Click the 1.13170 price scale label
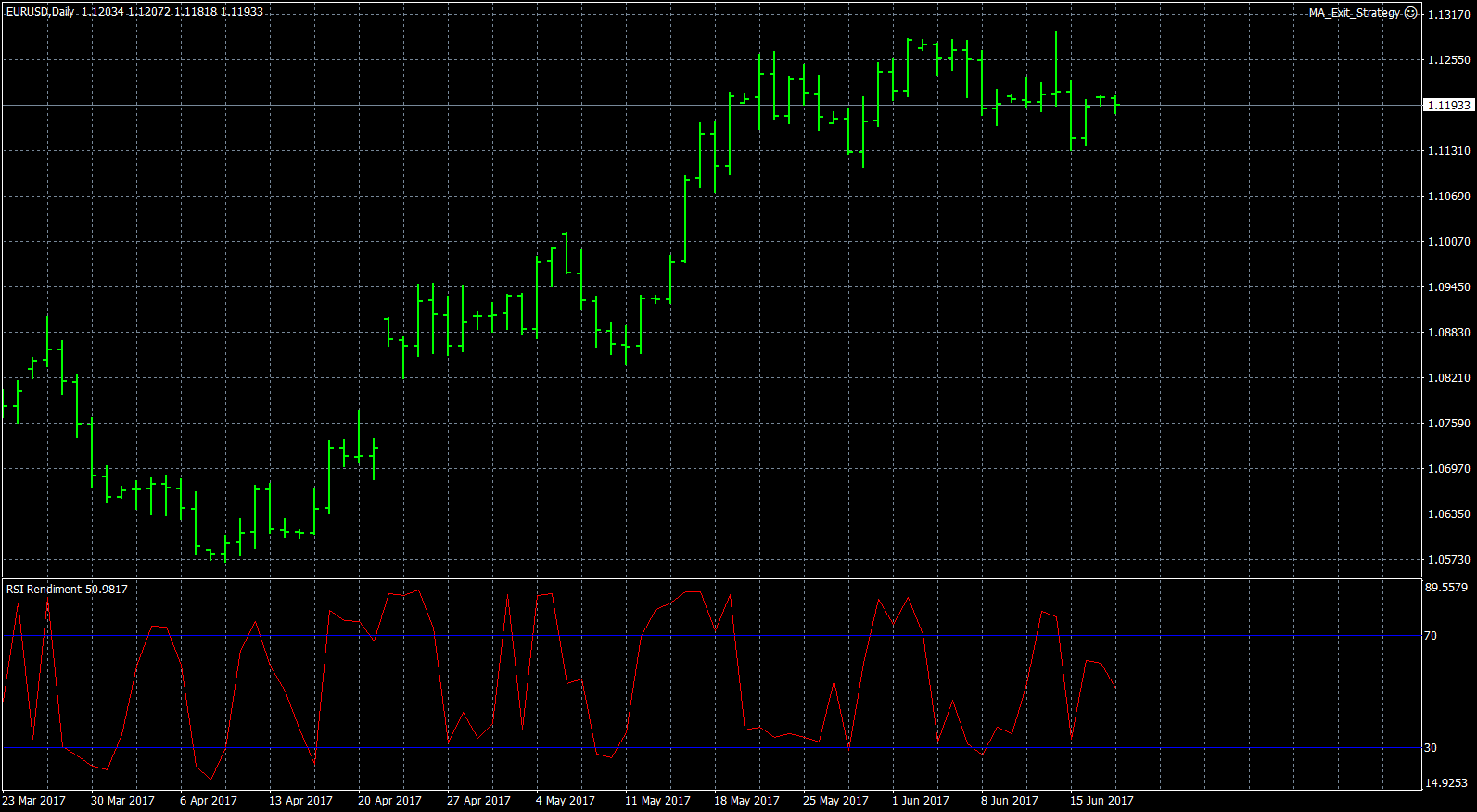1477x812 pixels. tap(1448, 15)
